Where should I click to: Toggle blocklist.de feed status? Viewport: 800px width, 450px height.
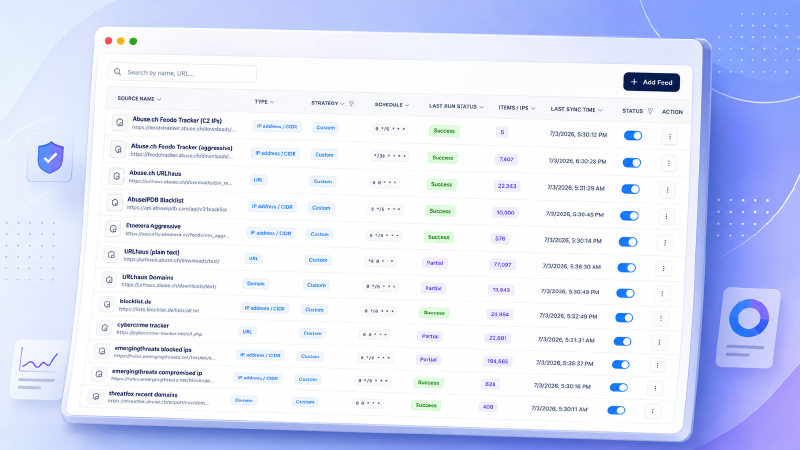pyautogui.click(x=624, y=318)
